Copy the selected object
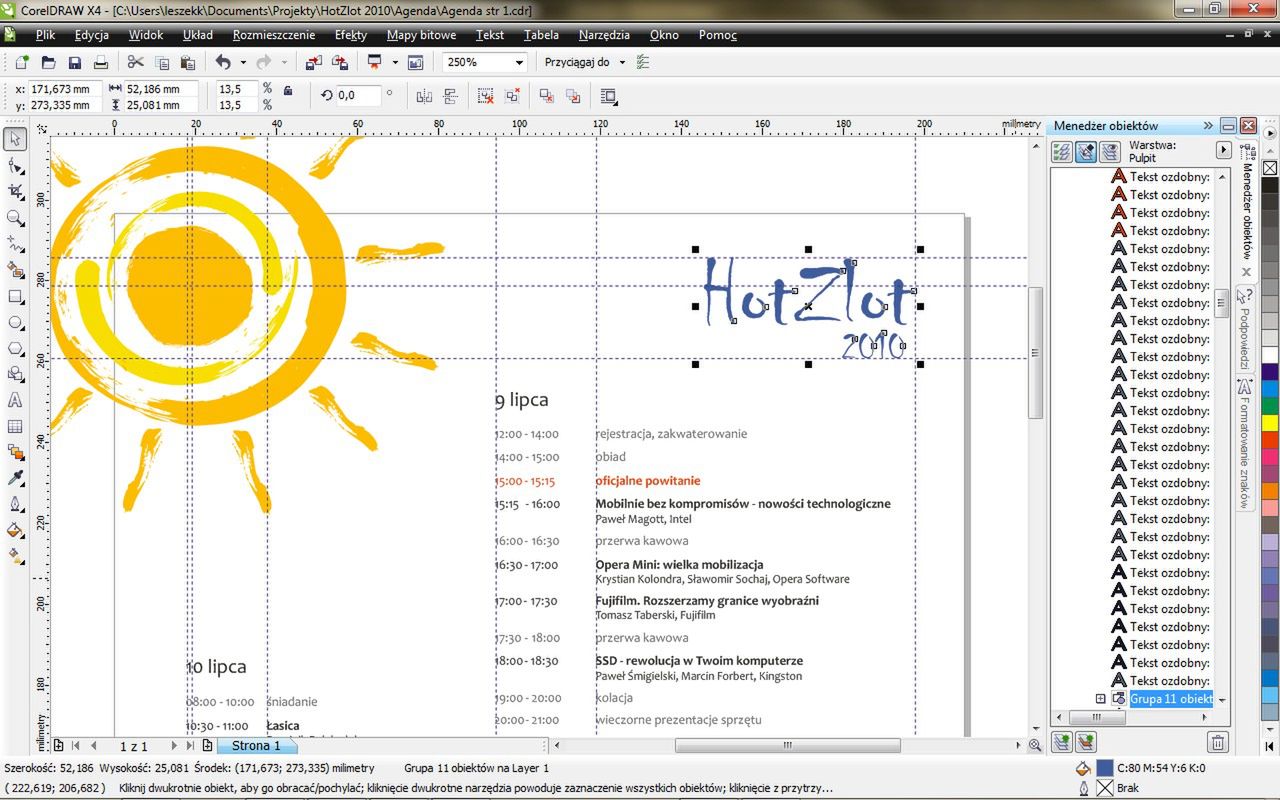This screenshot has width=1280, height=800. tap(162, 62)
